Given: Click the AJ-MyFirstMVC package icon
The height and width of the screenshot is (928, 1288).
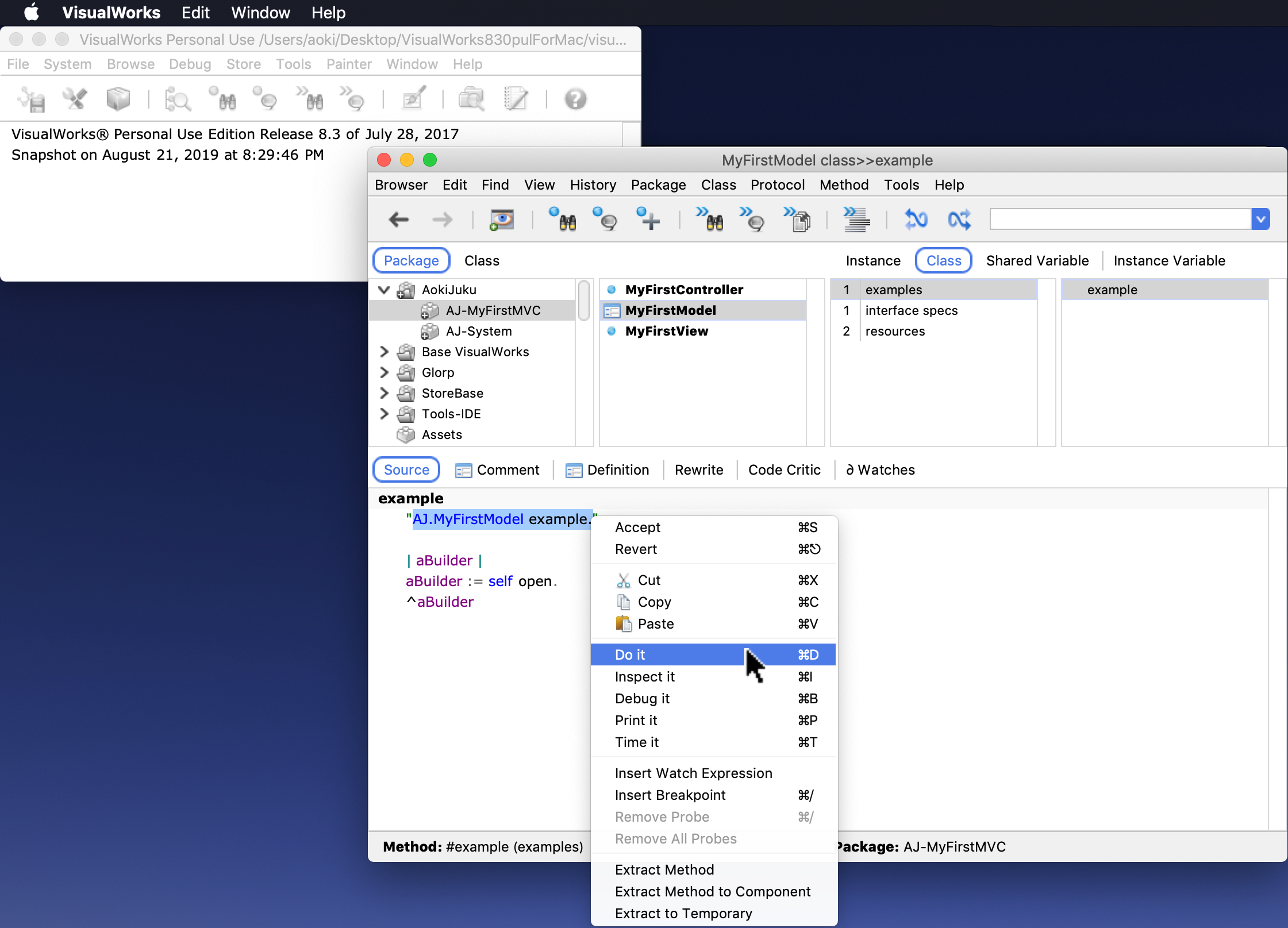Looking at the screenshot, I should tap(430, 311).
